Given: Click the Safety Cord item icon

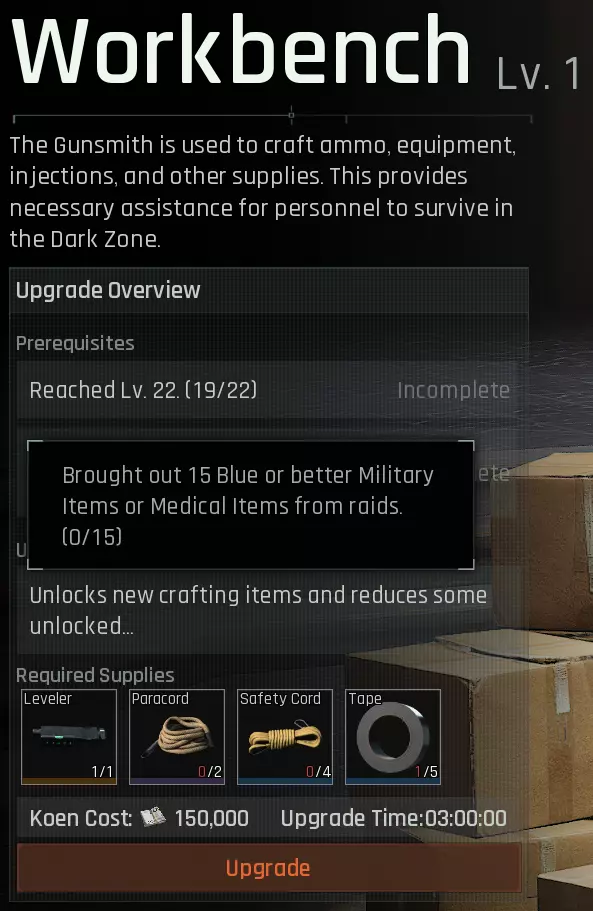Looking at the screenshot, I should pyautogui.click(x=285, y=737).
